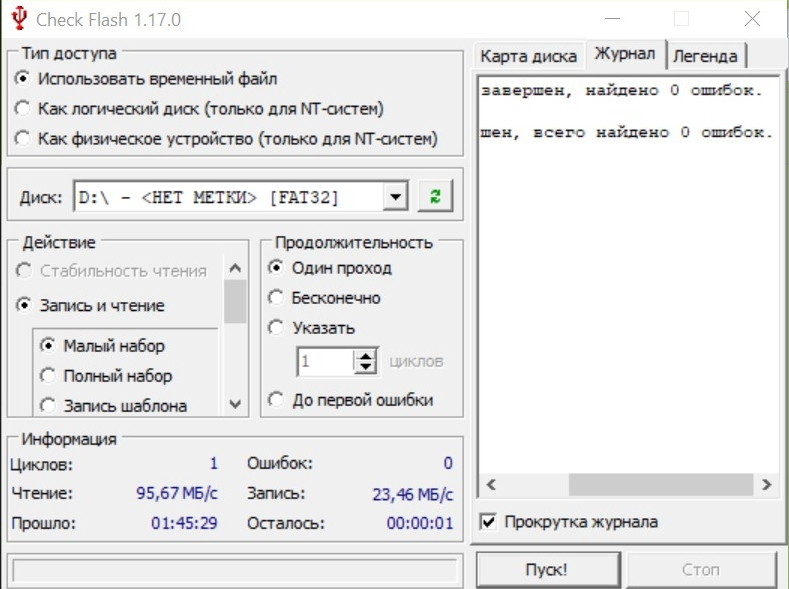Switch to the 'Легенда' tab
The width and height of the screenshot is (789, 589).
(x=705, y=56)
